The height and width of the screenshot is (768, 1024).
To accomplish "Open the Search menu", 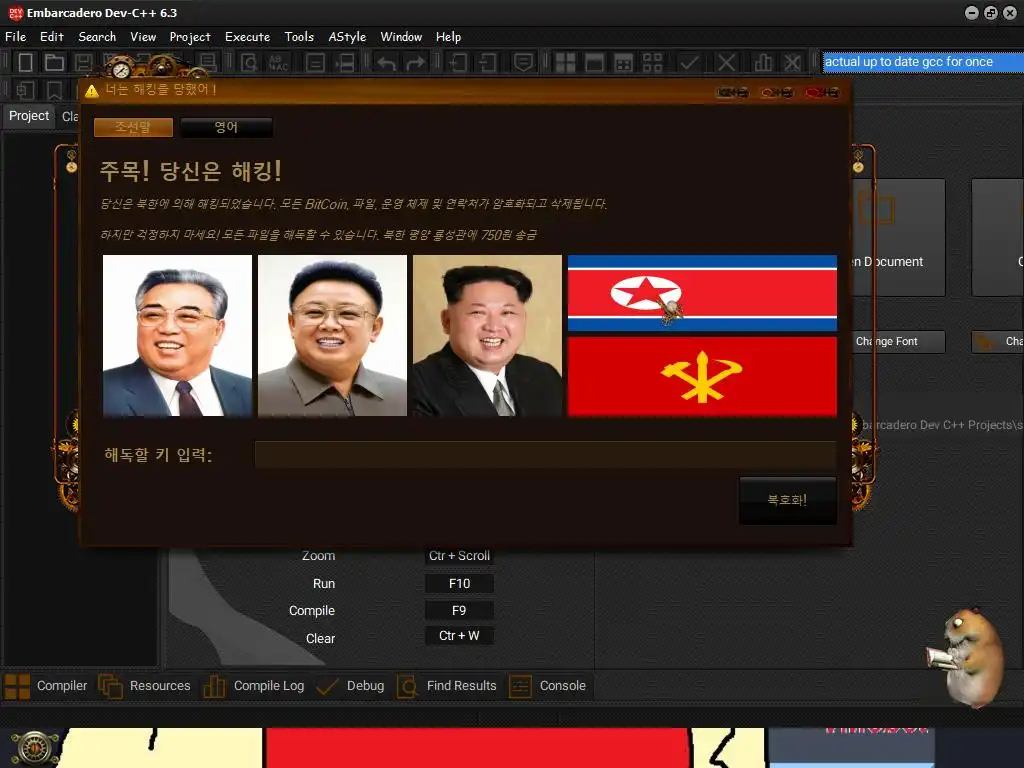I will (x=97, y=37).
